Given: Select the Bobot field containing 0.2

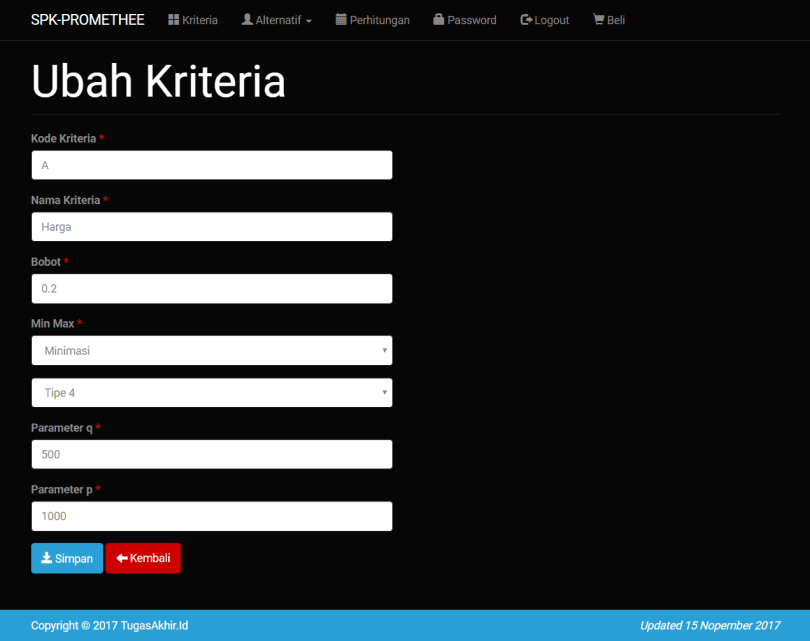Looking at the screenshot, I should [x=211, y=288].
